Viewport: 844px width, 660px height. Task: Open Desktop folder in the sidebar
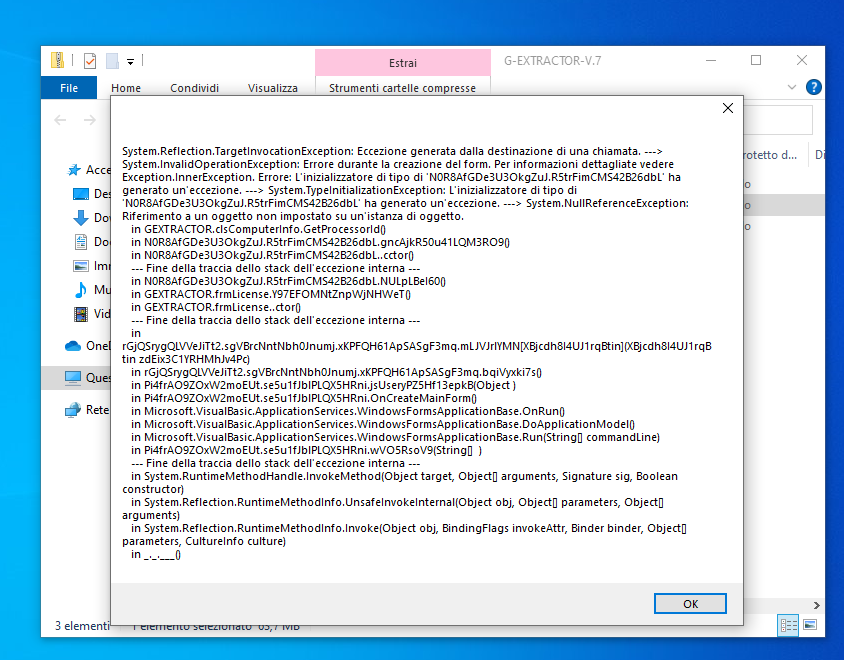coord(92,194)
